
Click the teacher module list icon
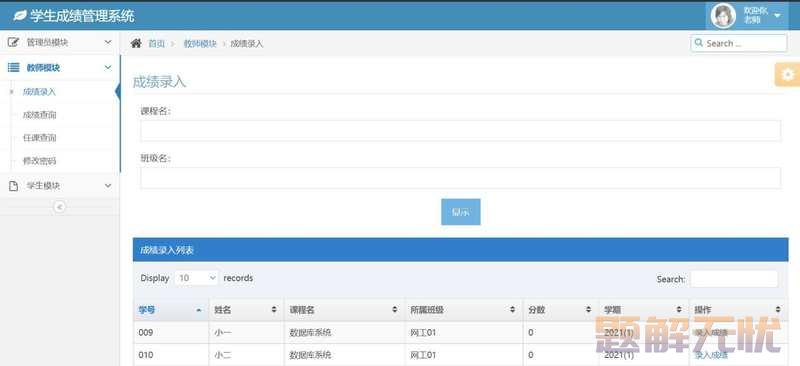14,67
